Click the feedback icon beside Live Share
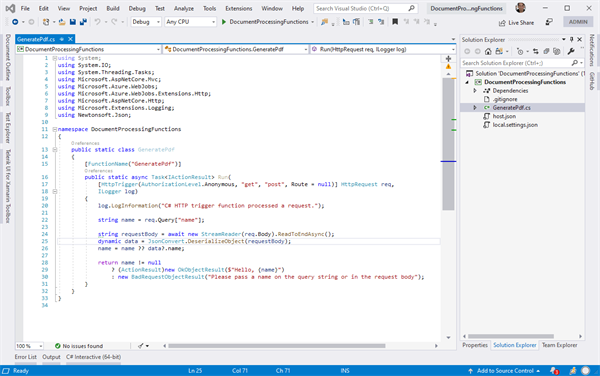The height and width of the screenshot is (376, 600). click(x=549, y=22)
